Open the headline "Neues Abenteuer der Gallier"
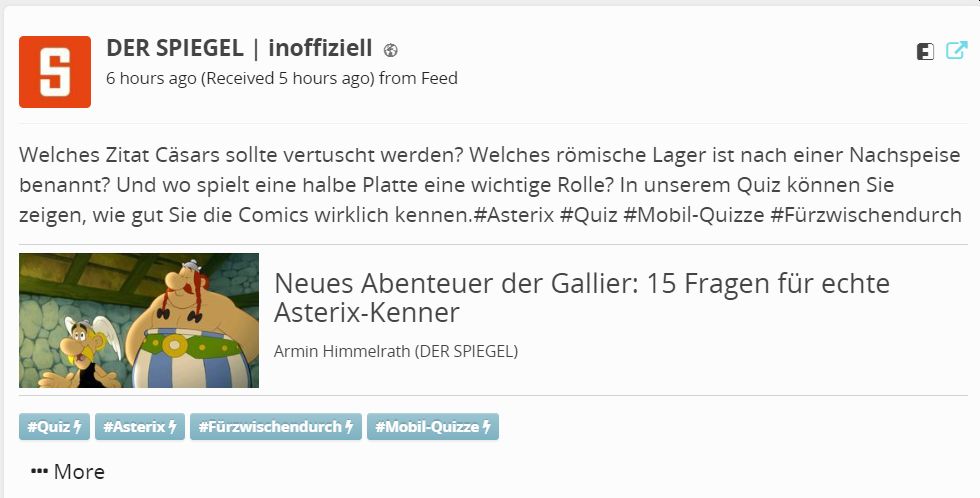 581,298
